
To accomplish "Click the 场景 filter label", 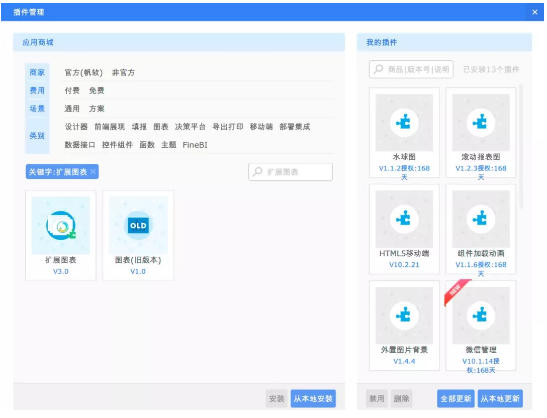I will pos(37,109).
